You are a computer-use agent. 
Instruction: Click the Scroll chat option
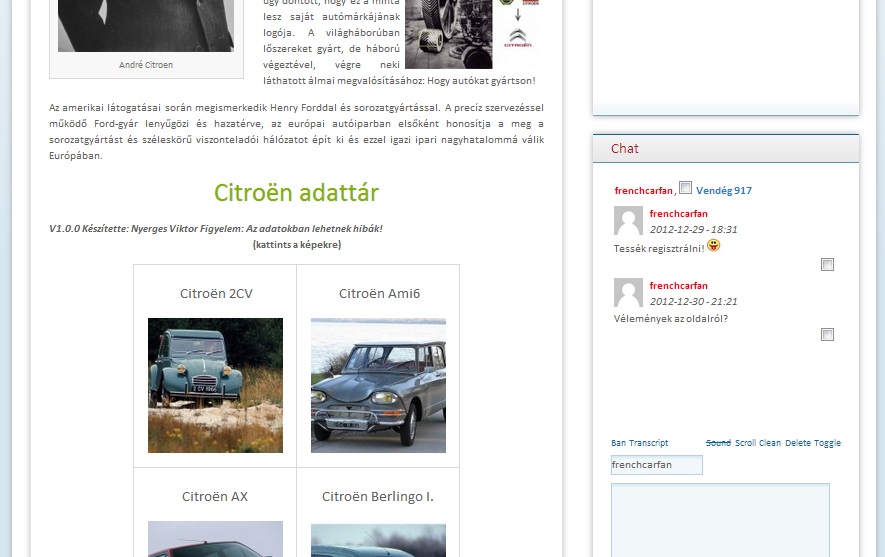click(745, 443)
